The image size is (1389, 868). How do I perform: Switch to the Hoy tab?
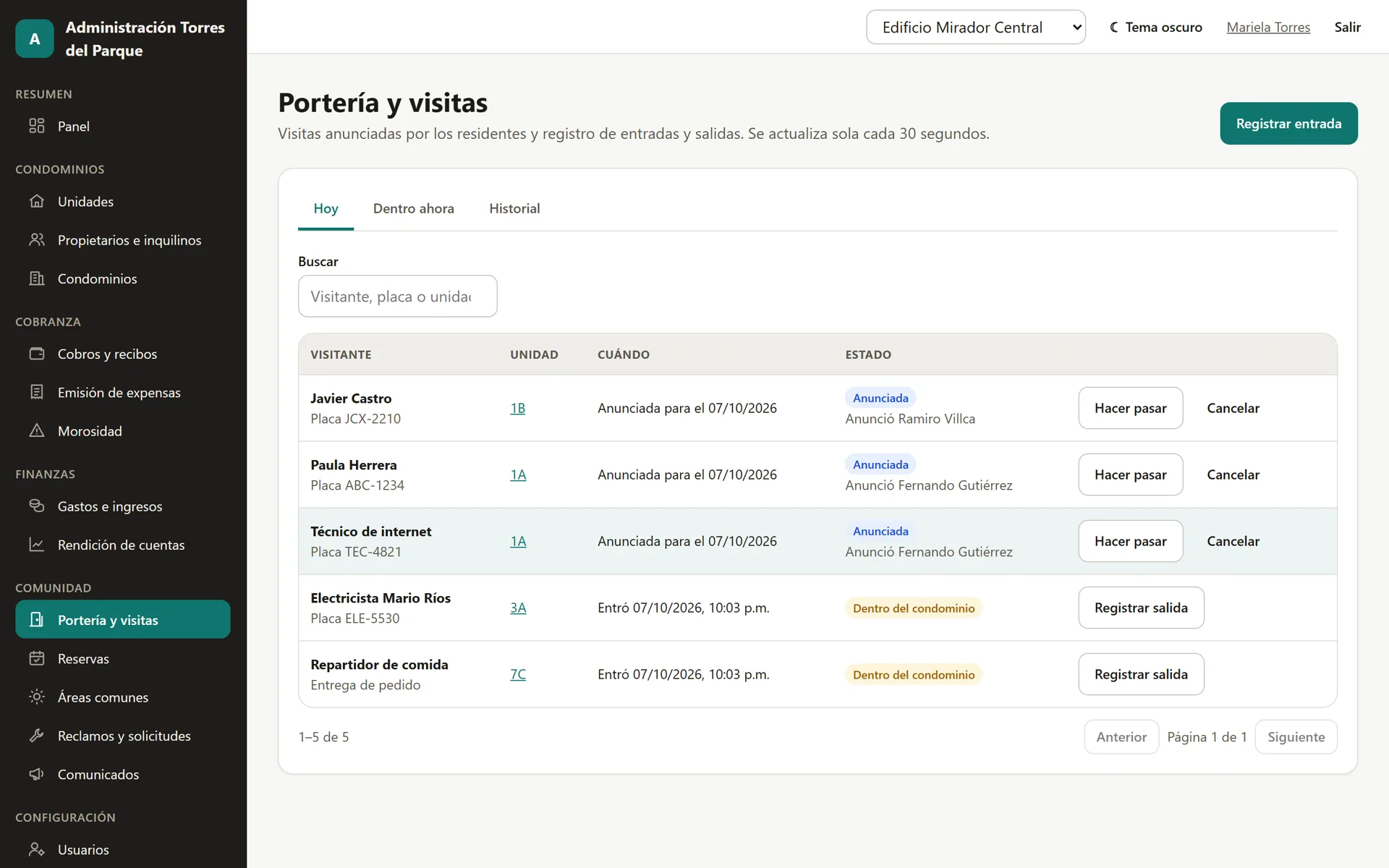(326, 208)
